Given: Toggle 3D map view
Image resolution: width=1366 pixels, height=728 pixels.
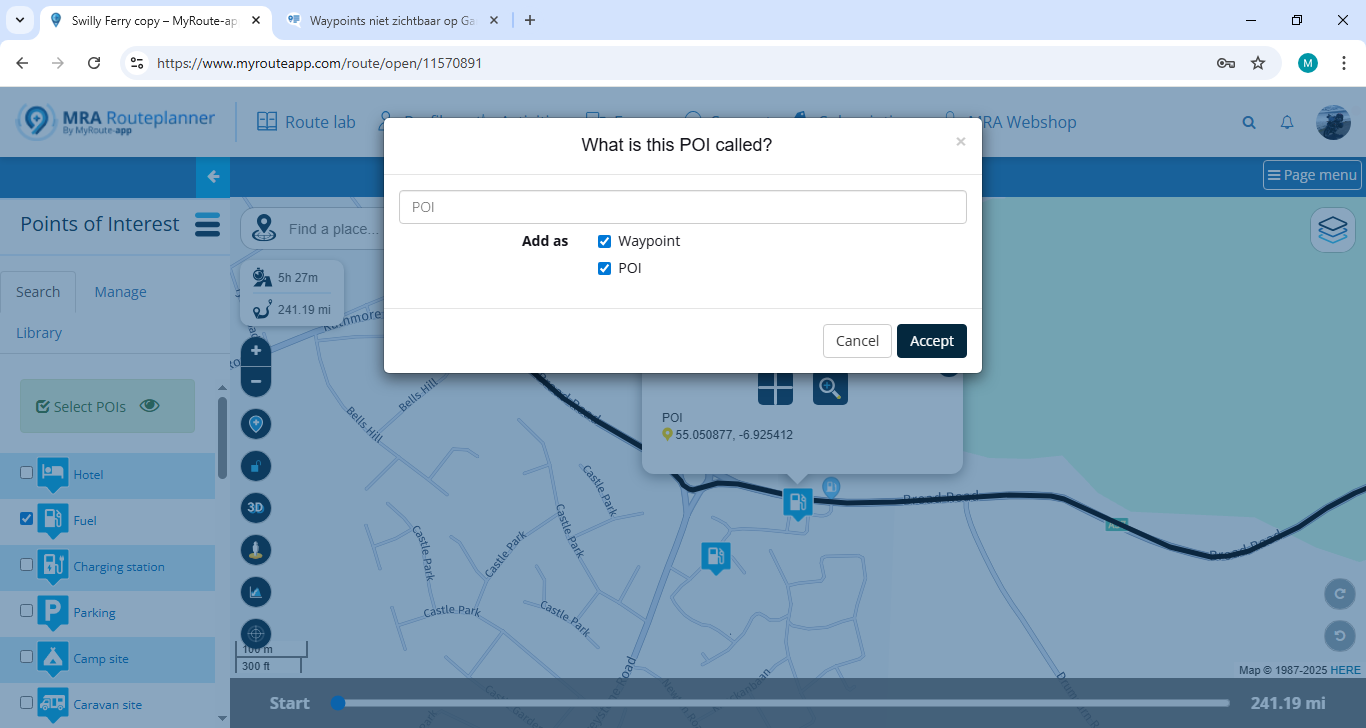Looking at the screenshot, I should (256, 508).
